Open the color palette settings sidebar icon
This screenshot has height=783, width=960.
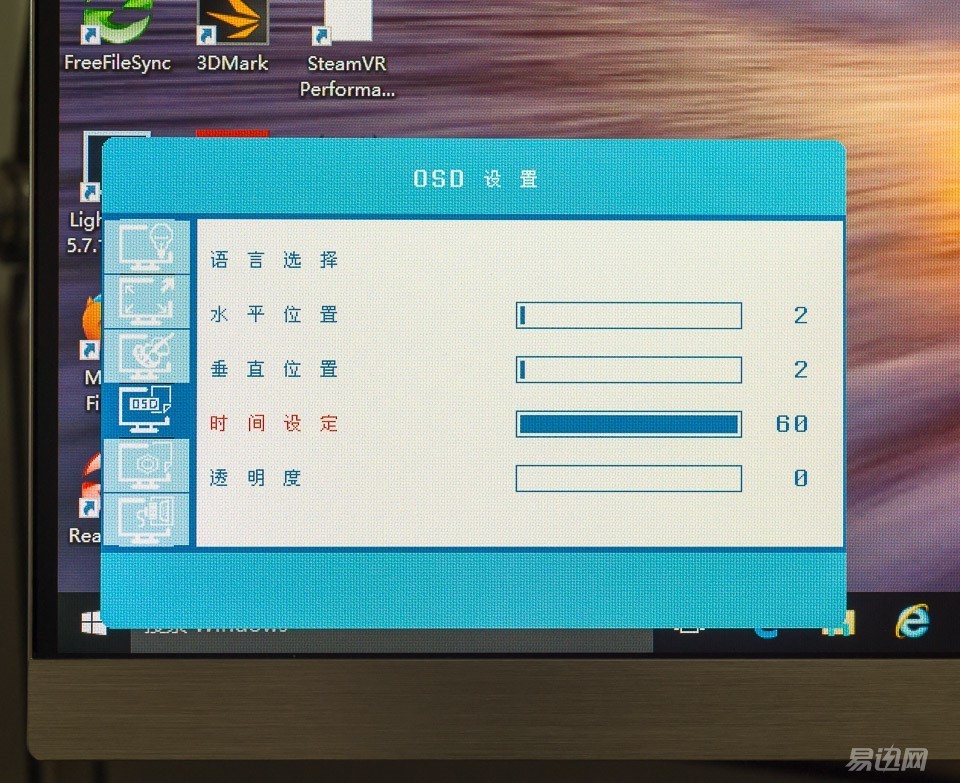pyautogui.click(x=147, y=355)
